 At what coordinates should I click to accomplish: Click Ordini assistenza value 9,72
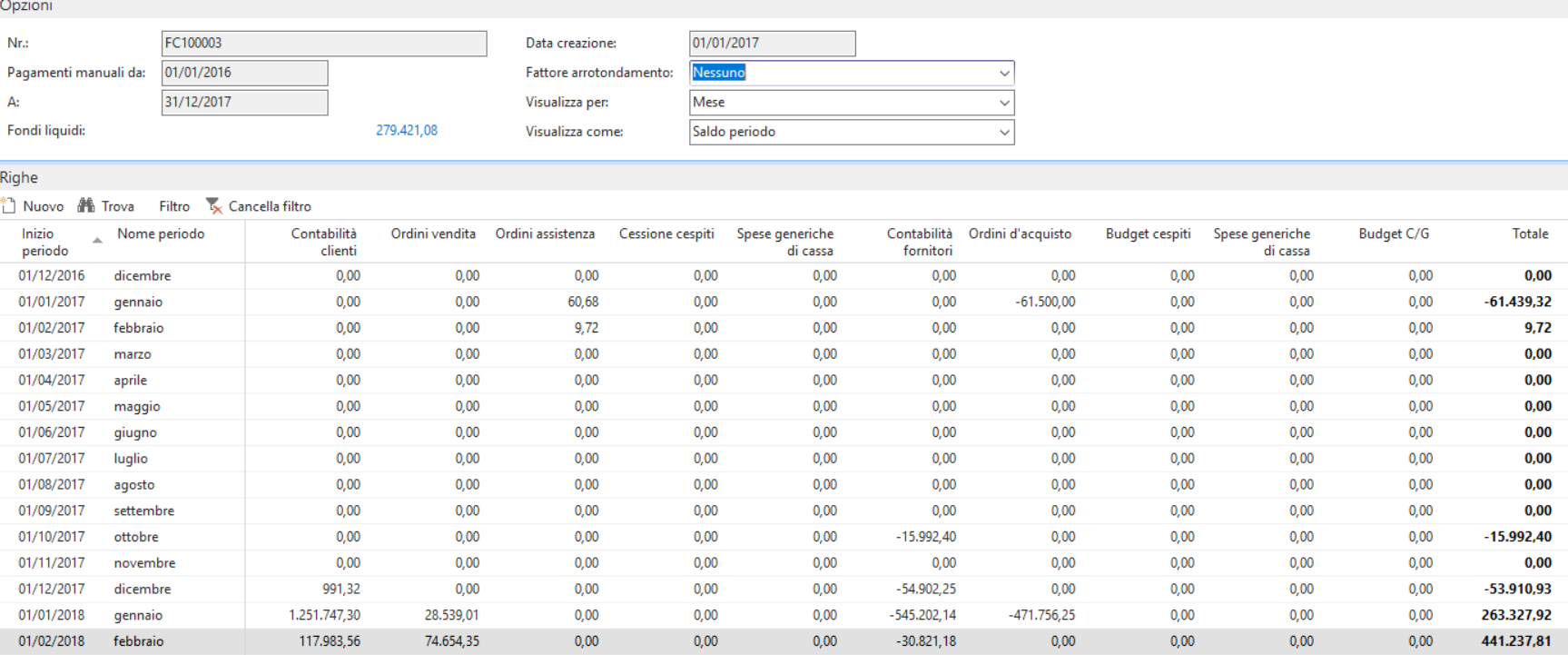coord(587,328)
